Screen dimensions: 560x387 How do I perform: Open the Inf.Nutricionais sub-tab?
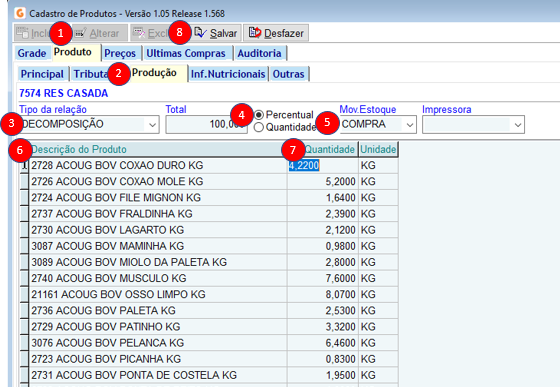(x=228, y=74)
